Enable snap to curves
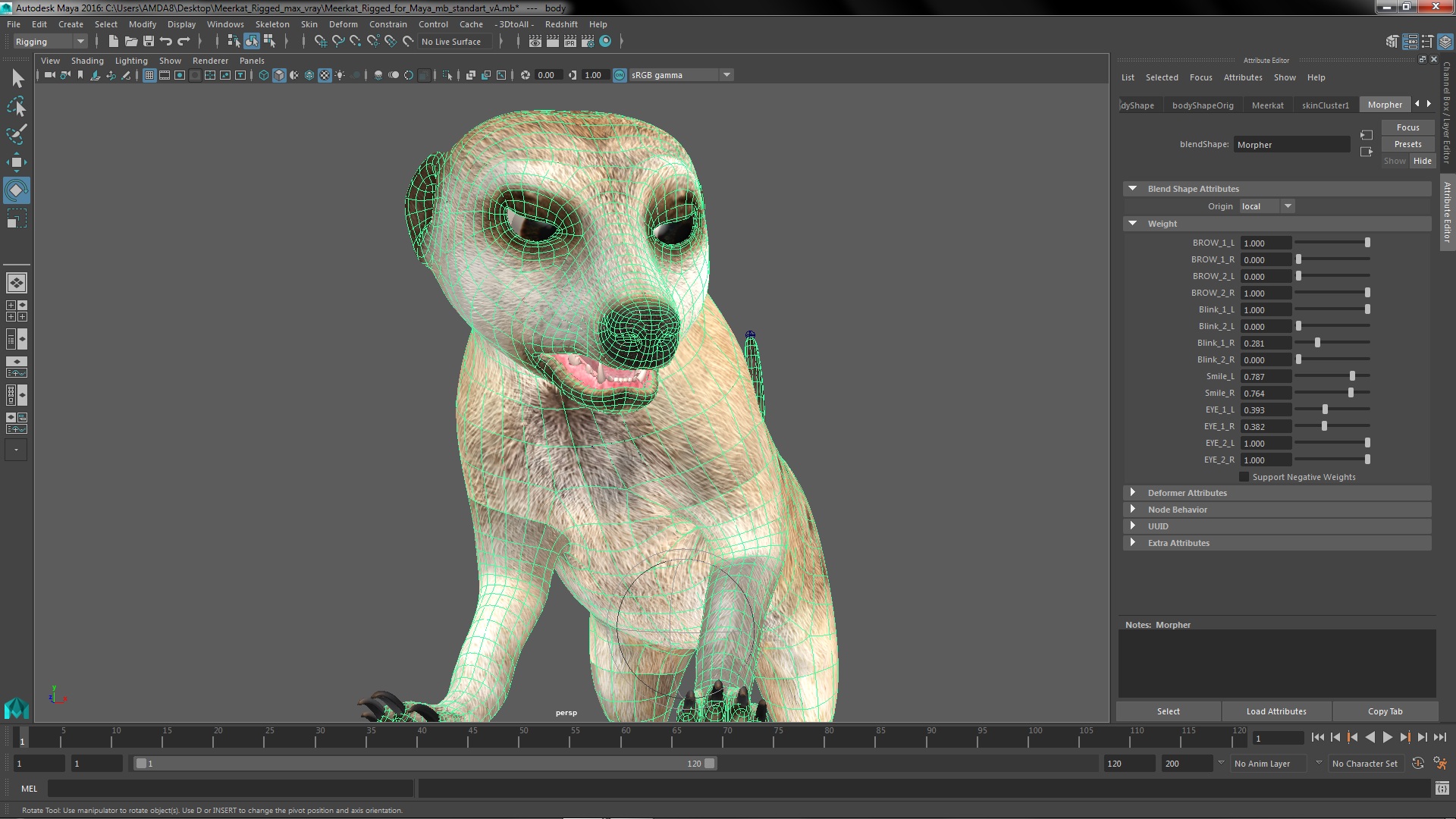The height and width of the screenshot is (819, 1456). coord(338,41)
